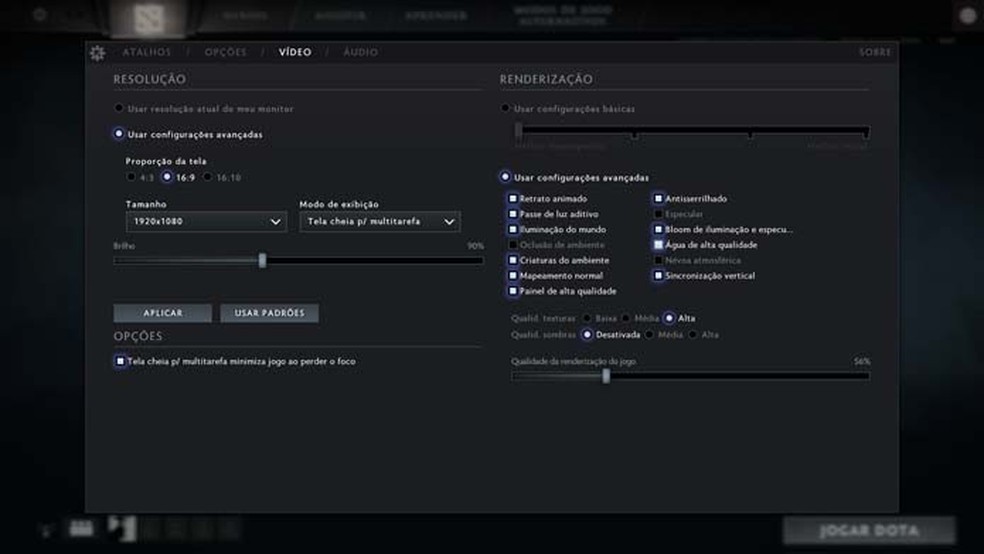This screenshot has width=984, height=554.
Task: Click the USAR PADRÕES button
Action: [269, 313]
